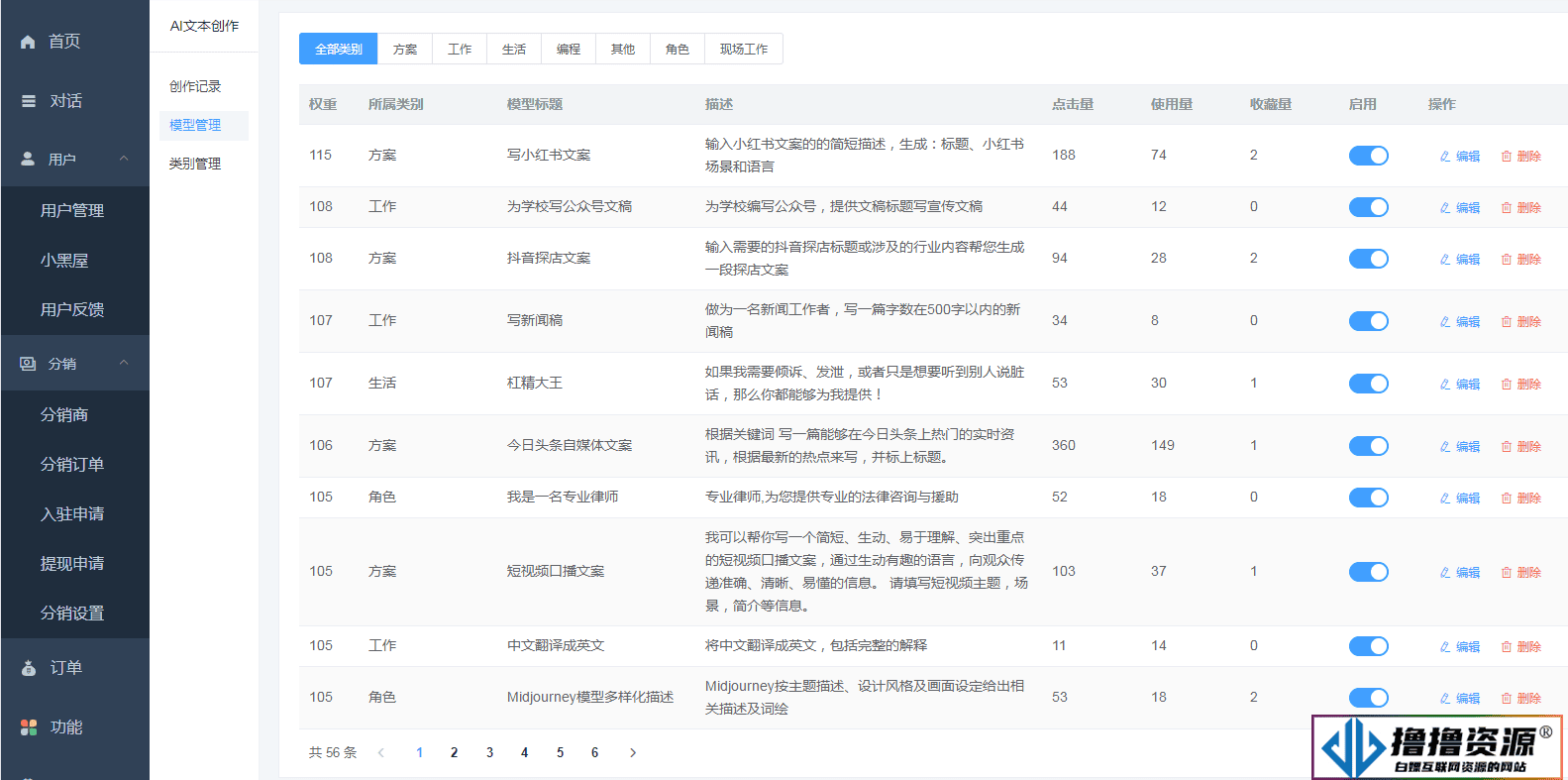
Task: Click trash icon for 杠精大王 row
Action: [1507, 385]
